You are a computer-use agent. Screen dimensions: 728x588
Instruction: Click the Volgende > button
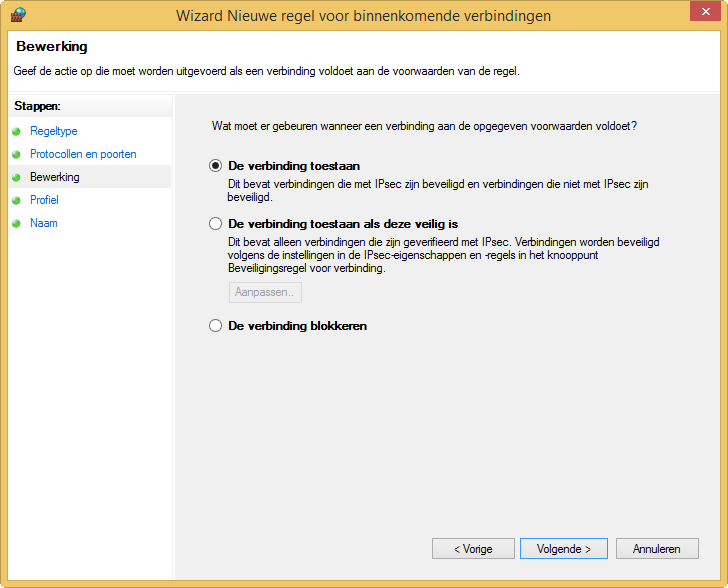564,549
